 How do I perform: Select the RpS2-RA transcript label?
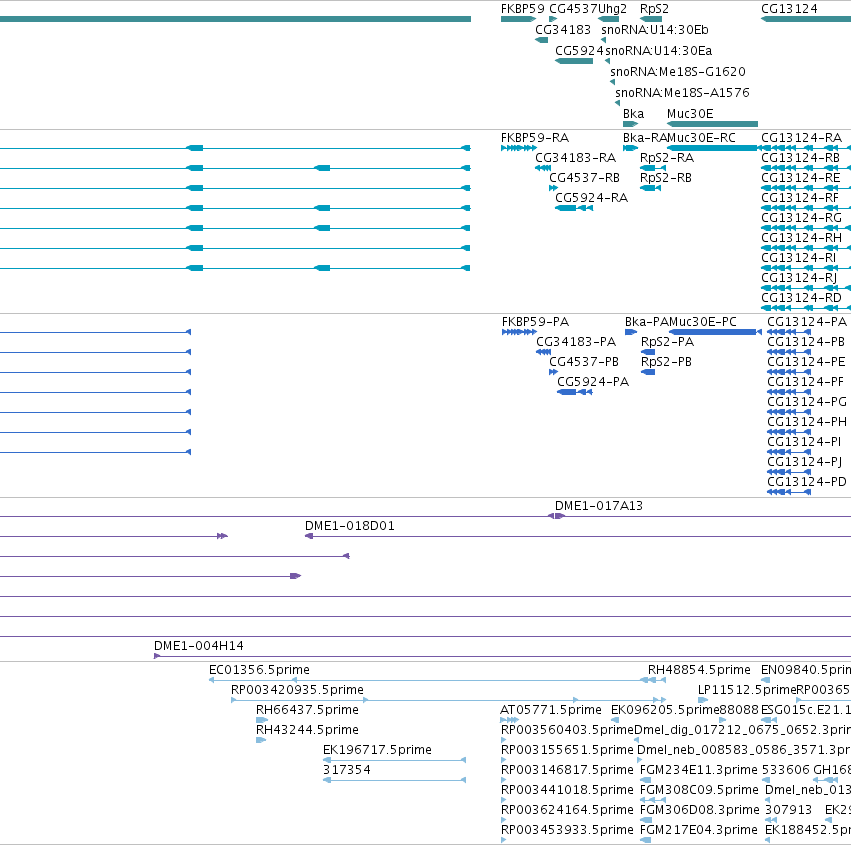click(x=667, y=158)
